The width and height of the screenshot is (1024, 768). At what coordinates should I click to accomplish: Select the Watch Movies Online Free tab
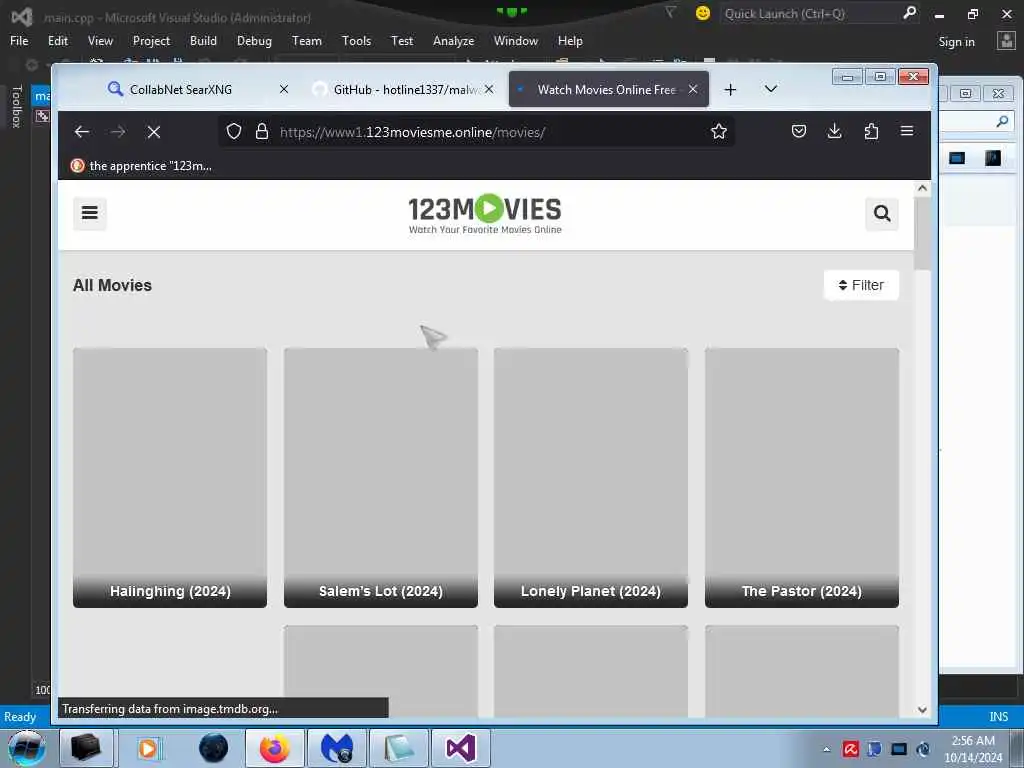[609, 89]
